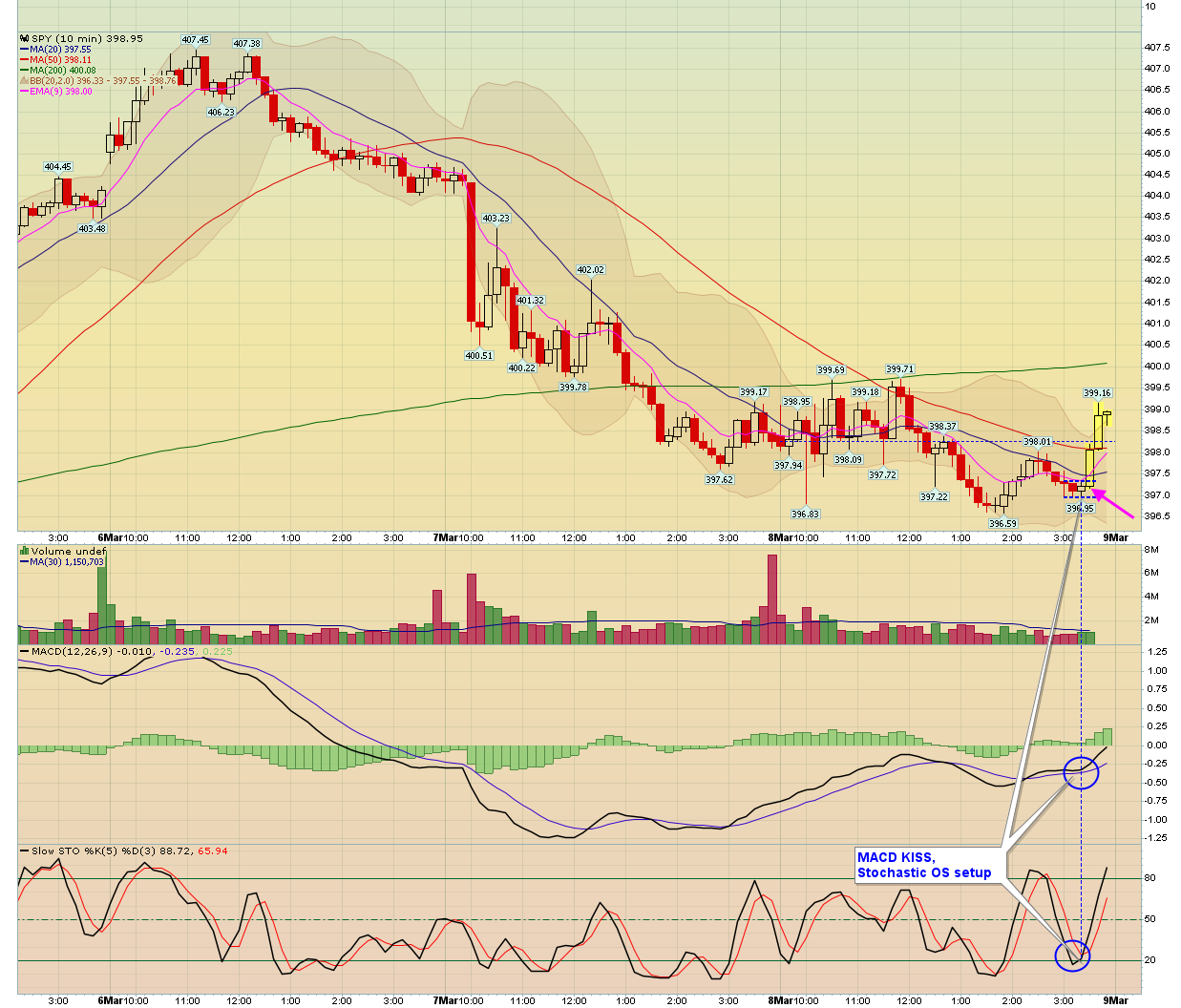Image resolution: width=1181 pixels, height=1008 pixels.
Task: Select the EMA(9) legend entry
Action: tap(61, 92)
